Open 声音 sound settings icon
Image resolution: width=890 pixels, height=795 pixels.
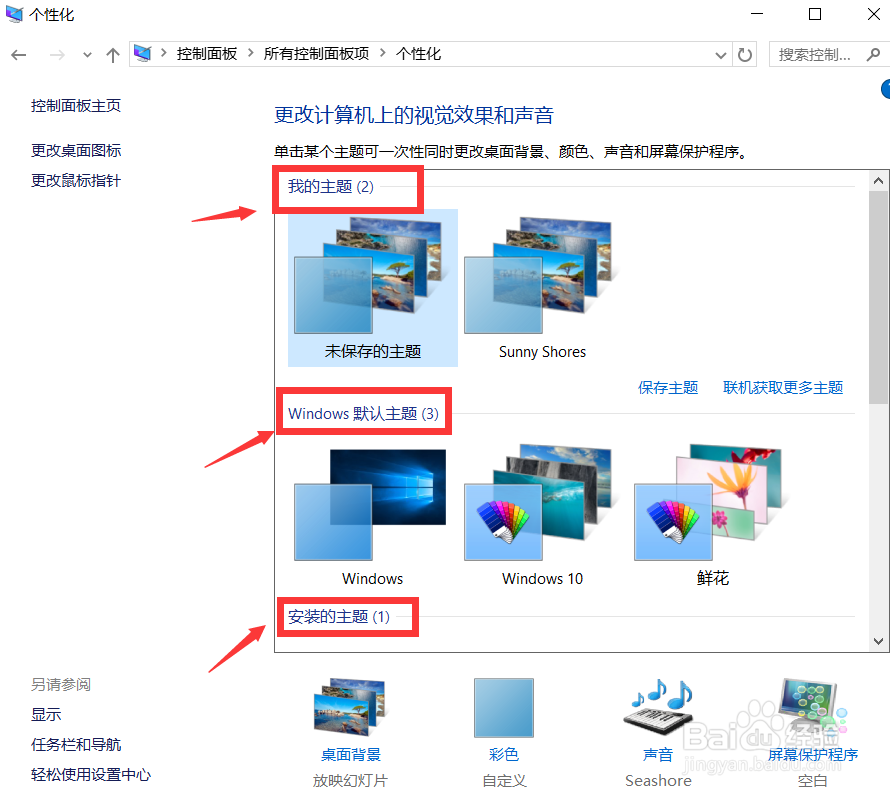click(x=658, y=707)
